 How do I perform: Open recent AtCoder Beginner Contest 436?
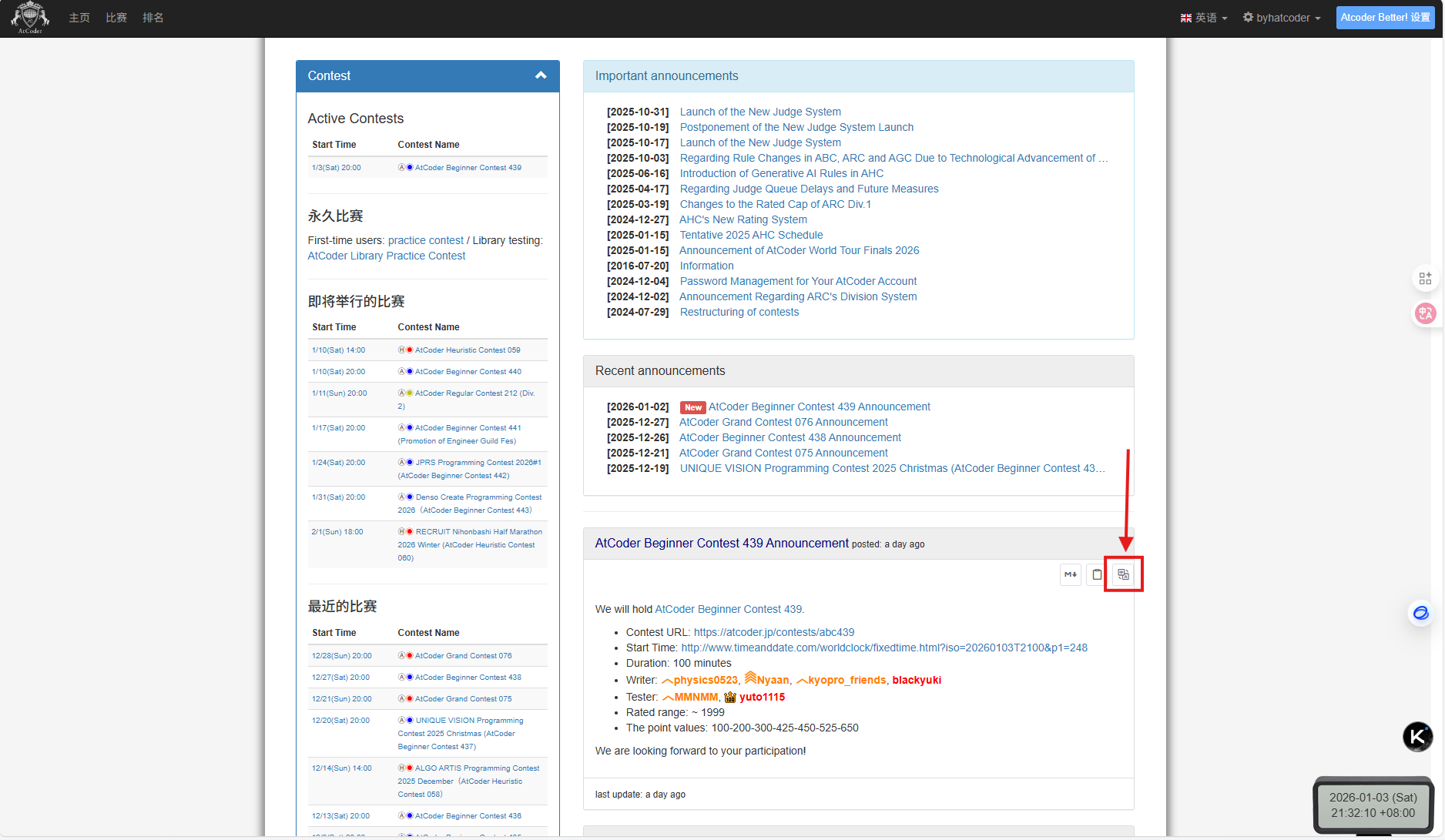pos(468,816)
